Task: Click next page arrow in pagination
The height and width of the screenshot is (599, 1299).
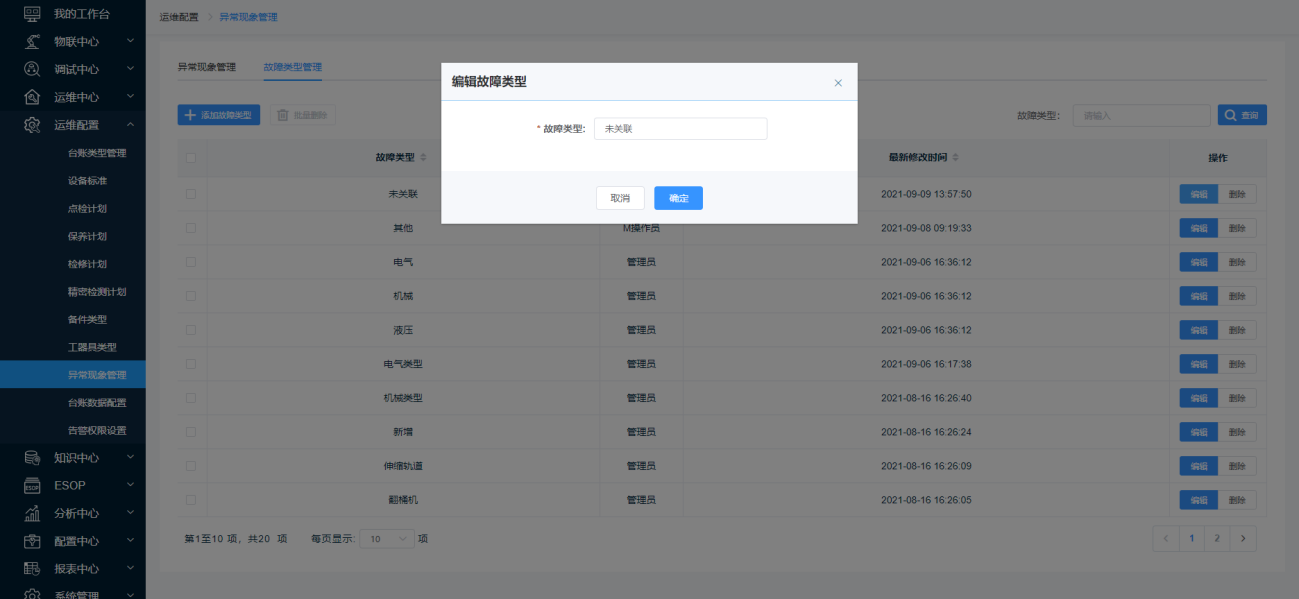Action: (1243, 538)
